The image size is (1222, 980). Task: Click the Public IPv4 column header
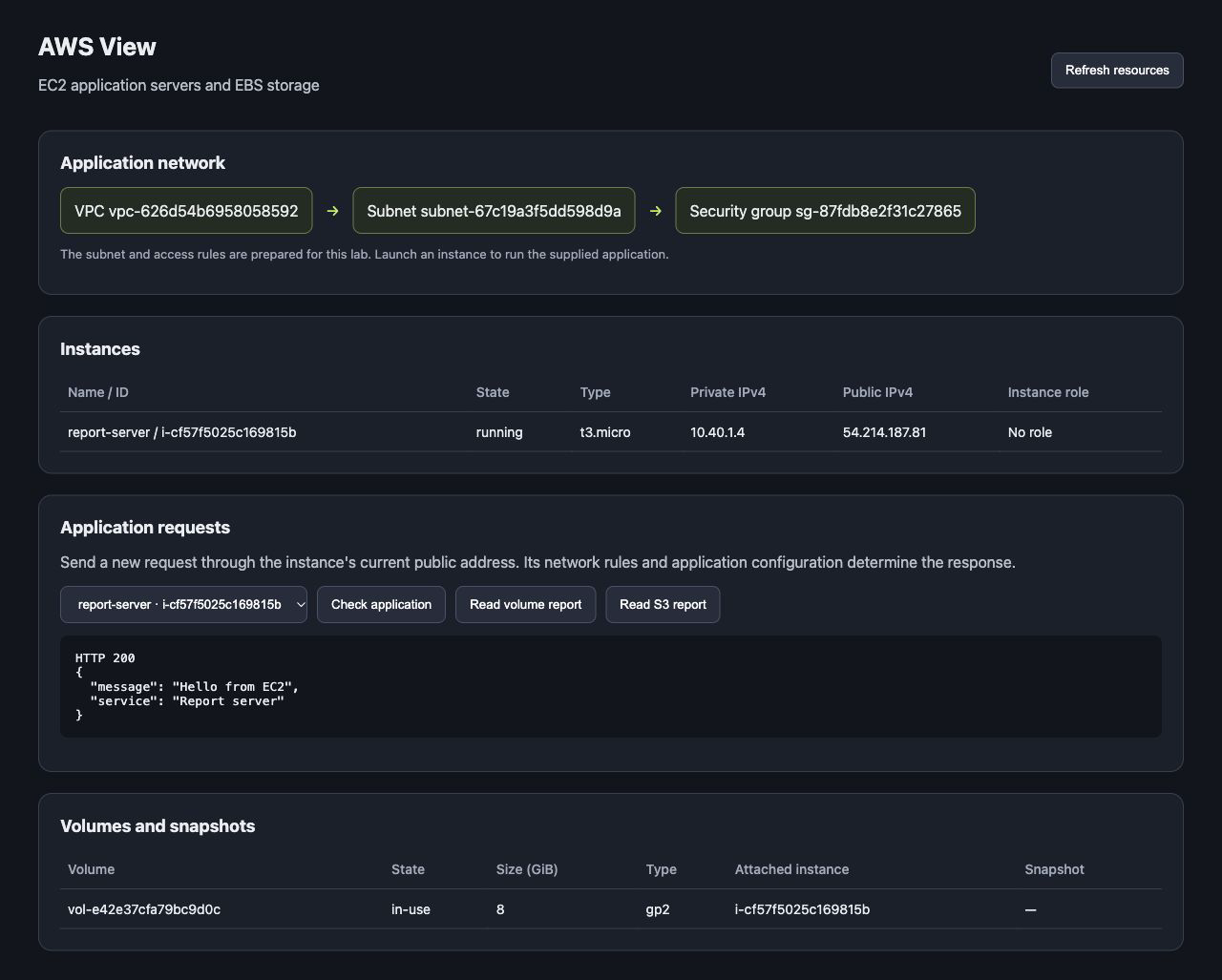click(877, 392)
